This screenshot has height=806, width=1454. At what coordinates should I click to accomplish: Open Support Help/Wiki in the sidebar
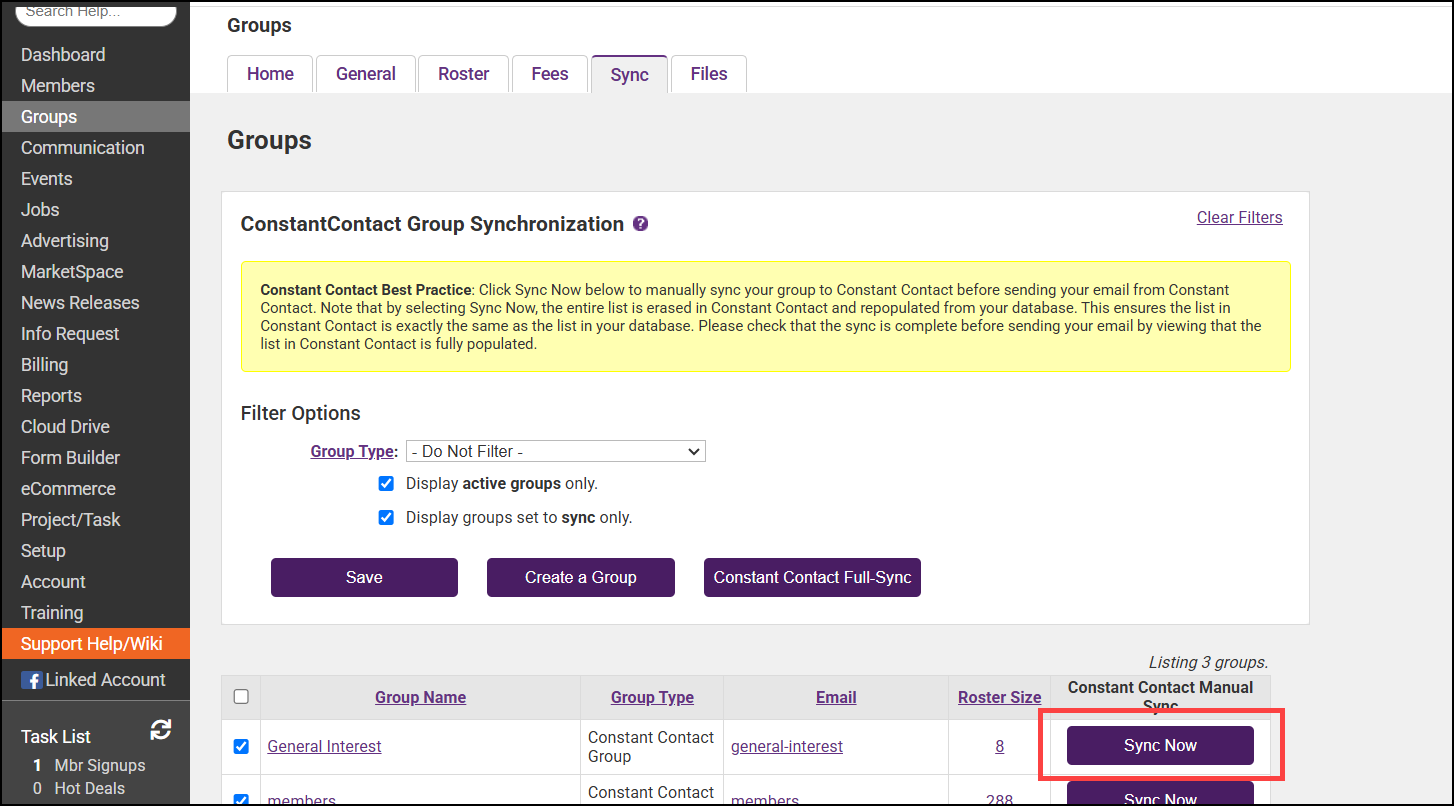(92, 644)
